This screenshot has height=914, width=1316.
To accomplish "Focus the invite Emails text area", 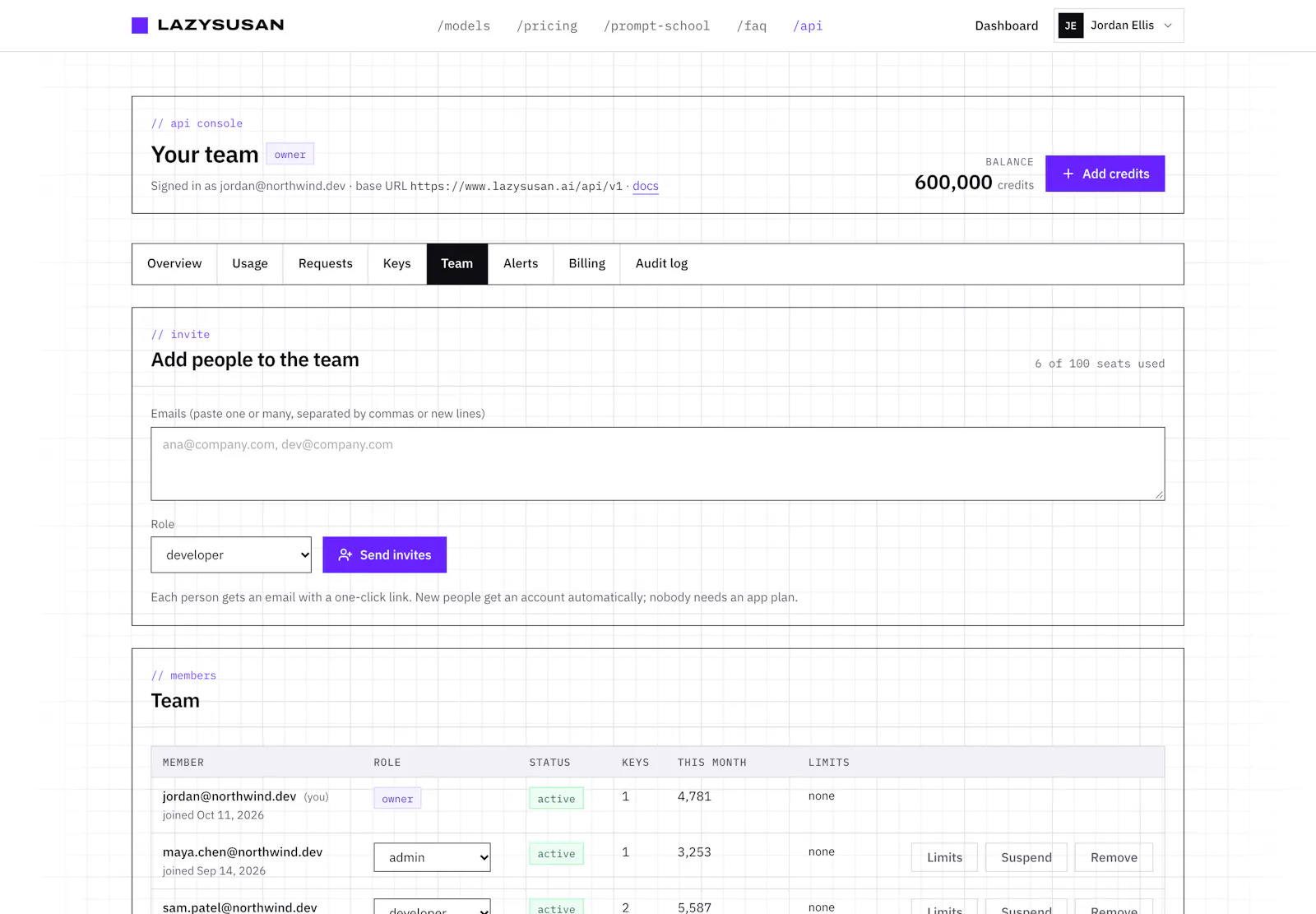I will pyautogui.click(x=658, y=464).
